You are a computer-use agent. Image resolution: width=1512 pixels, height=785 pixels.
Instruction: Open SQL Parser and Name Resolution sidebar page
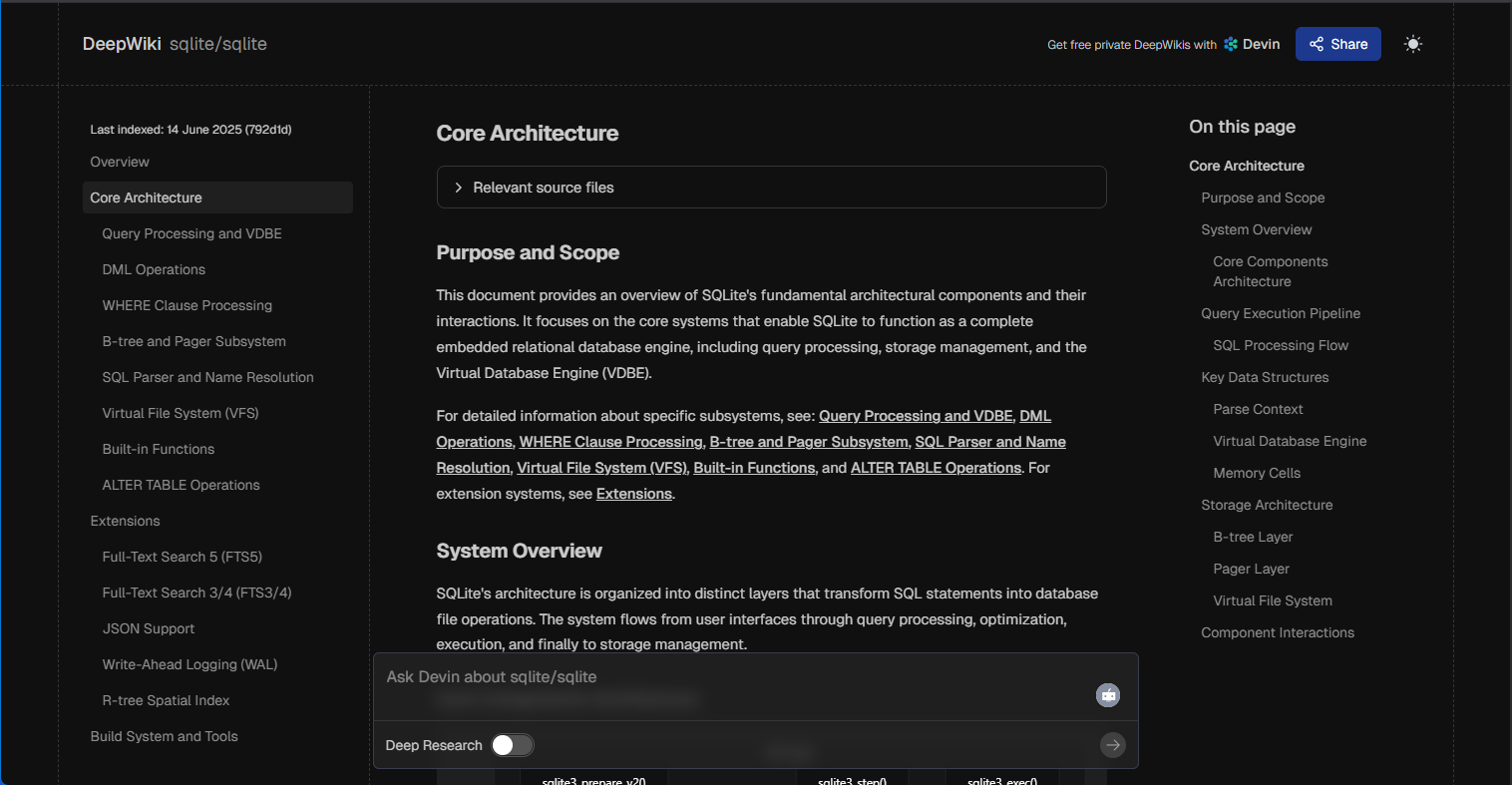pos(207,377)
